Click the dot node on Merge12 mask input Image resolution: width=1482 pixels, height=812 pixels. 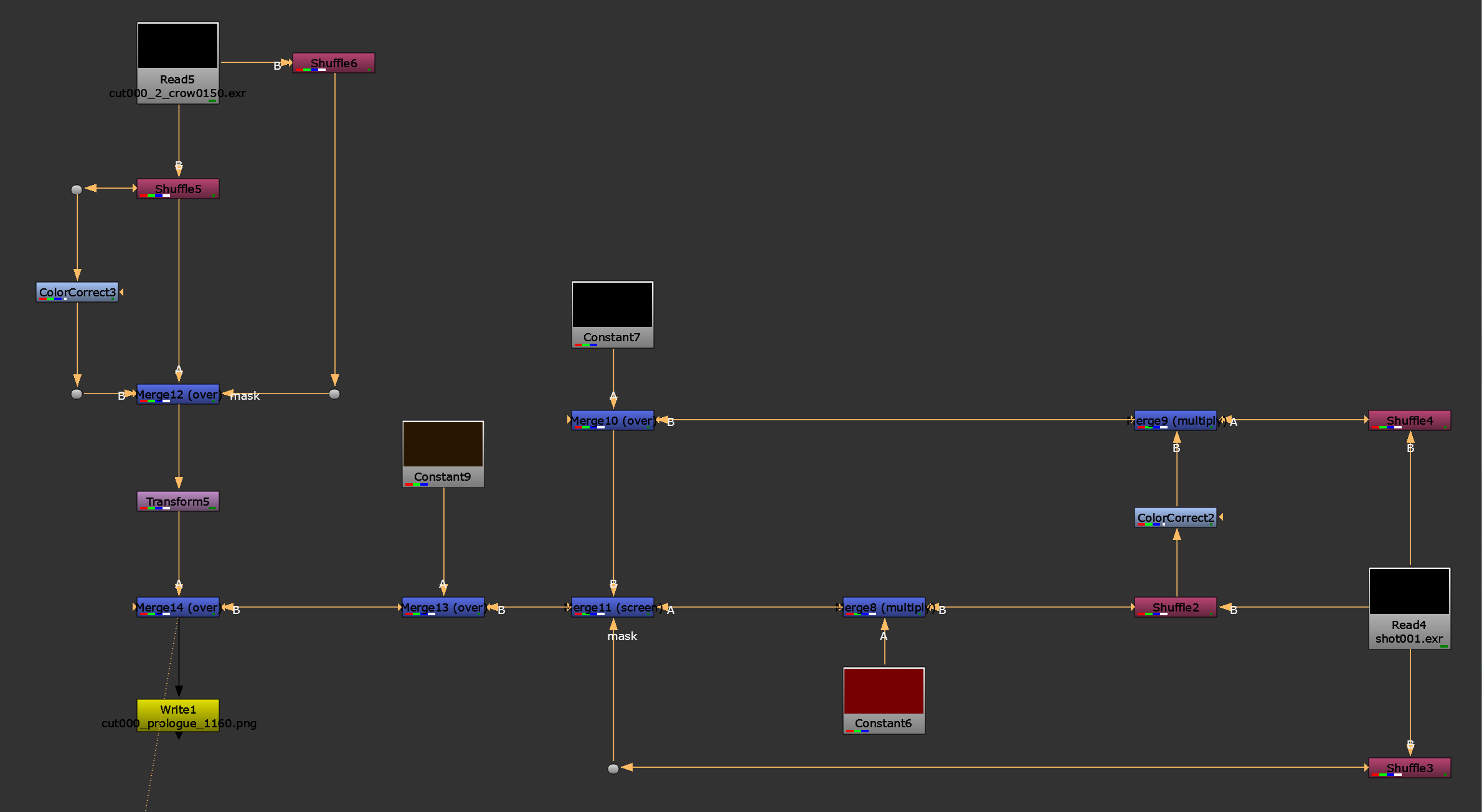[x=334, y=394]
